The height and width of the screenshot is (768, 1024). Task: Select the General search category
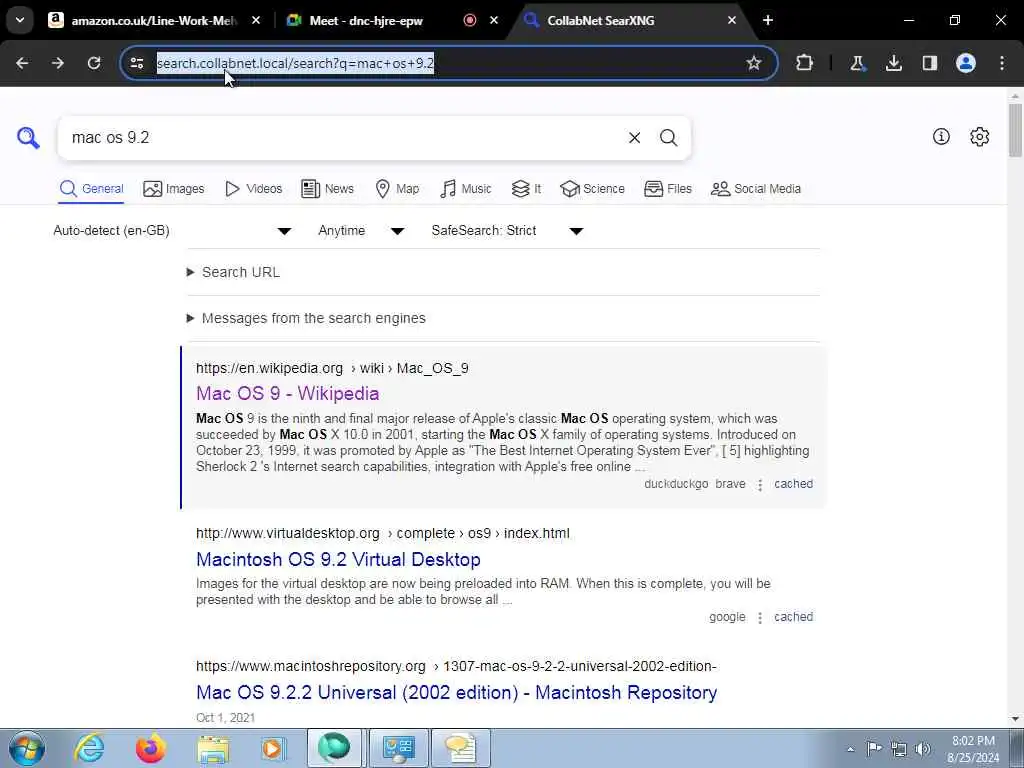[x=91, y=189]
